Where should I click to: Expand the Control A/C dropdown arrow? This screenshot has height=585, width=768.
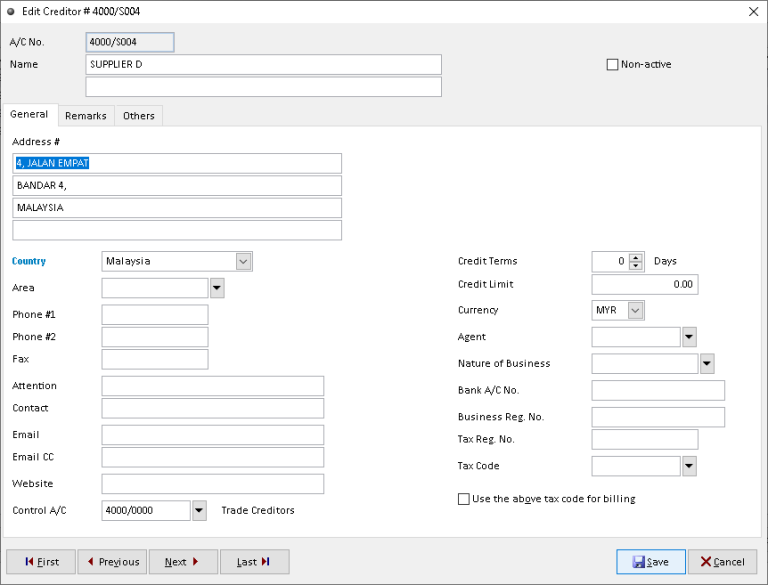click(199, 511)
